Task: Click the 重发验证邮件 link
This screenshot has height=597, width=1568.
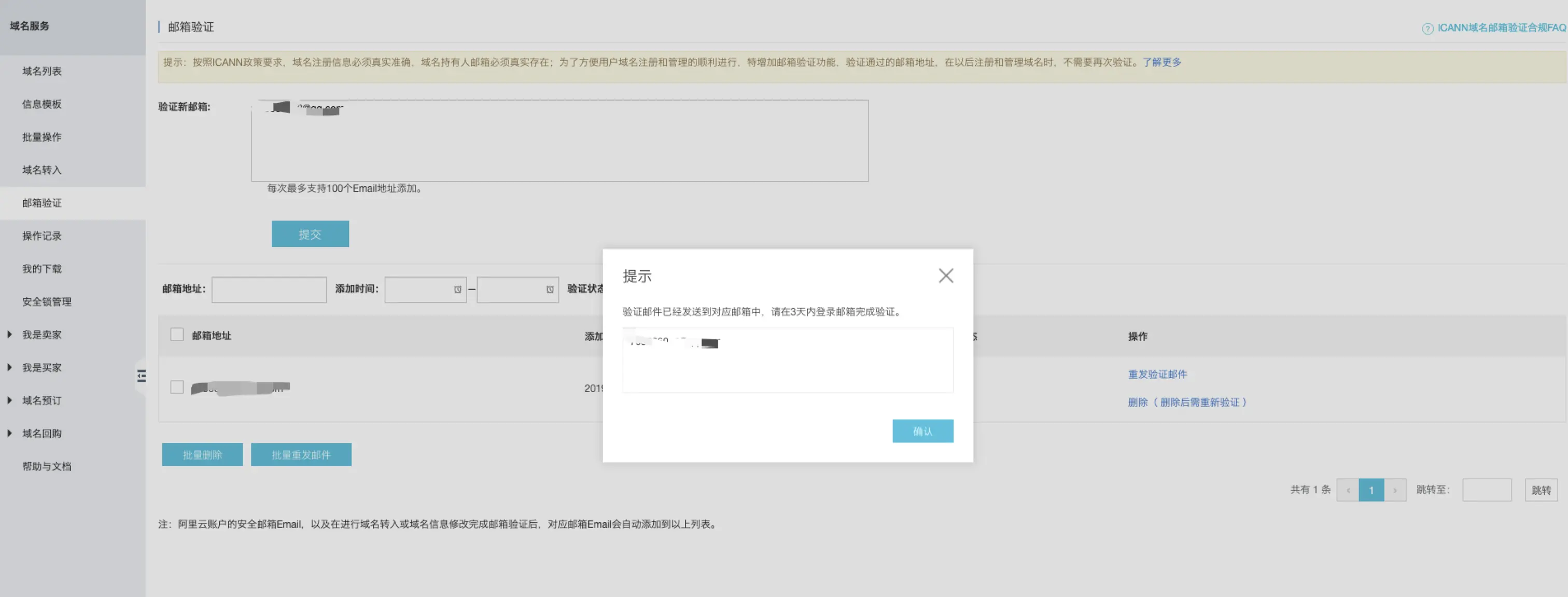Action: coord(1157,374)
